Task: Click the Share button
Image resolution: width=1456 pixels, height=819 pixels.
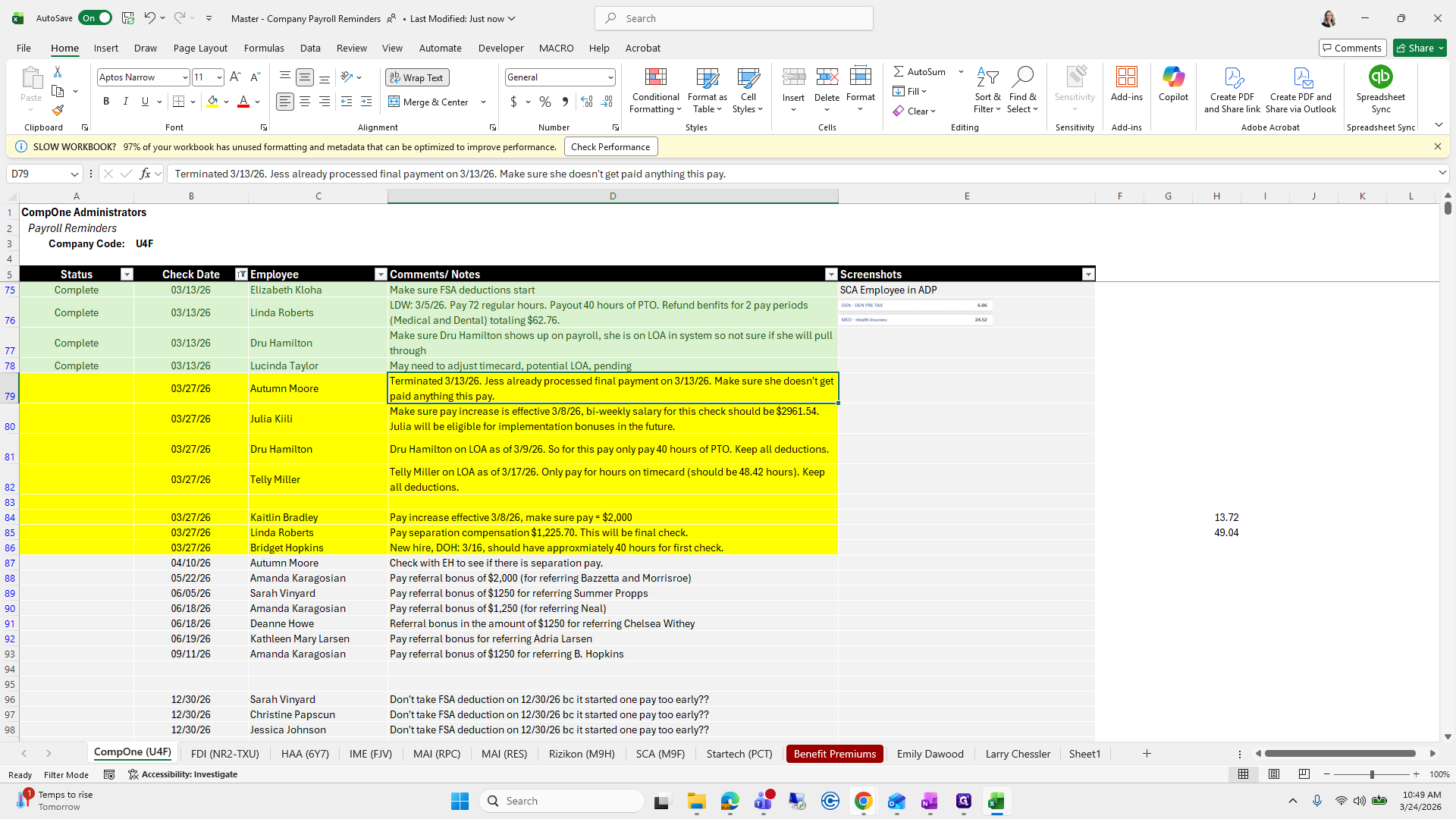Action: pos(1420,48)
